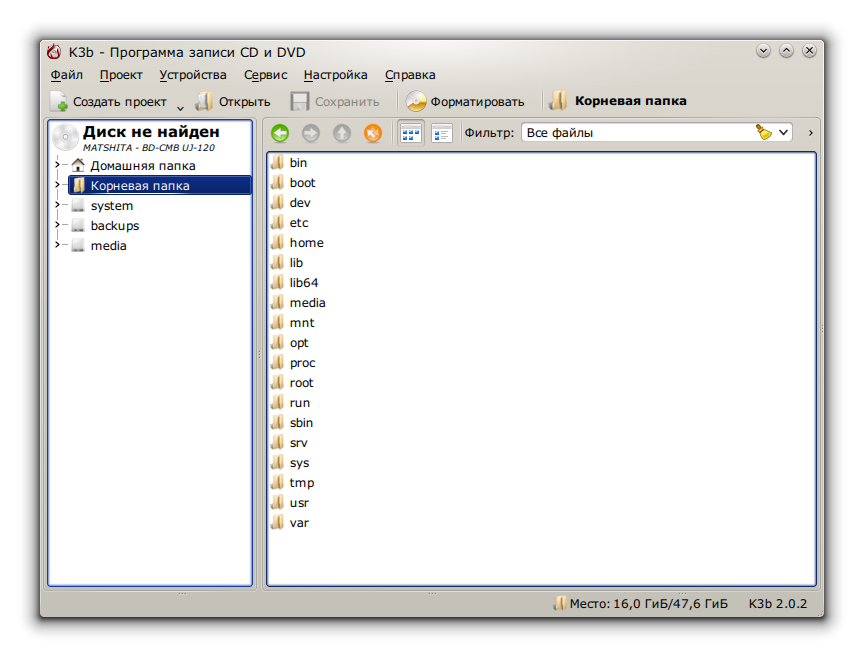
Task: Click the Открыть project toolbar button
Action: (233, 101)
